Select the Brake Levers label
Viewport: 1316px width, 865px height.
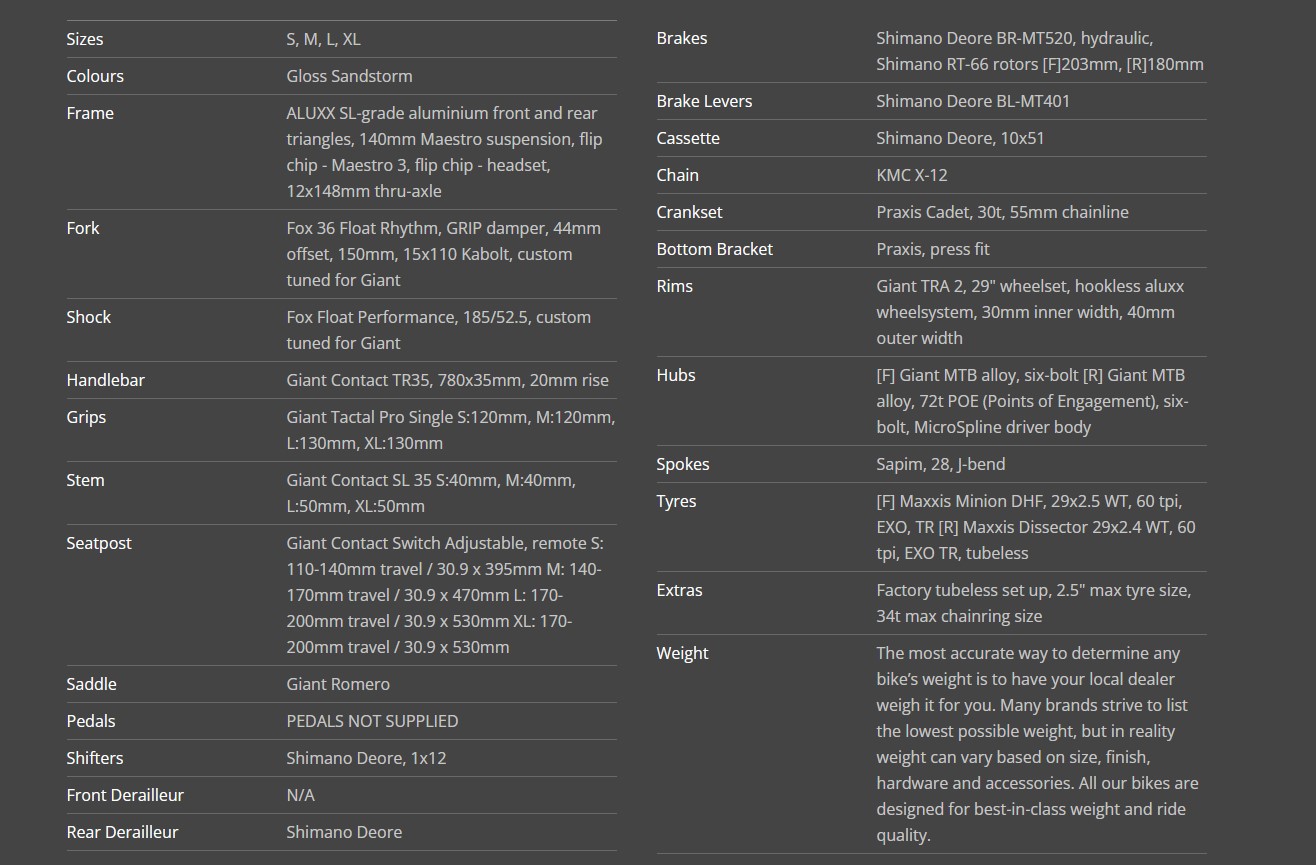click(x=704, y=101)
